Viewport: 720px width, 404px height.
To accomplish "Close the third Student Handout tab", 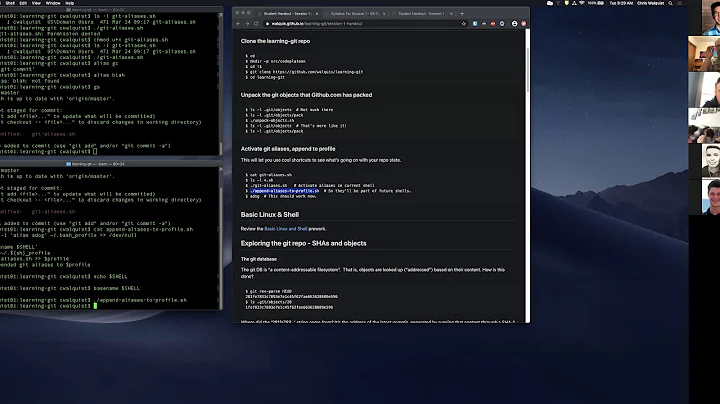I will coord(451,14).
